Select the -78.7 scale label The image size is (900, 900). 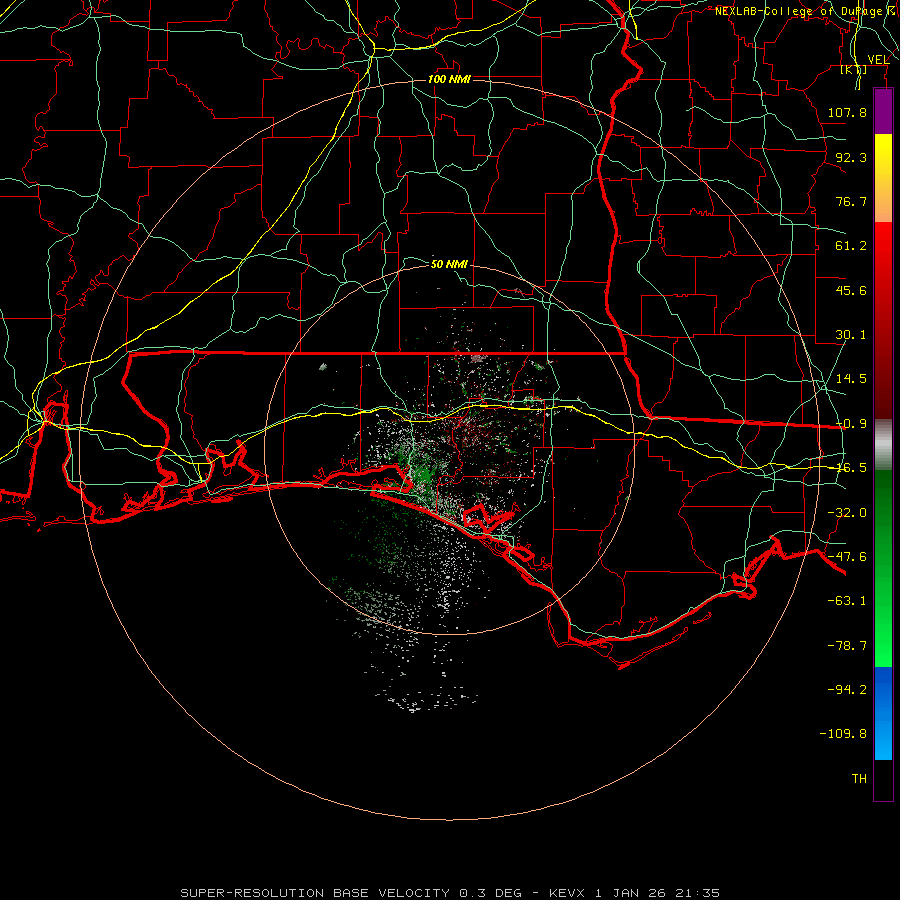(847, 646)
